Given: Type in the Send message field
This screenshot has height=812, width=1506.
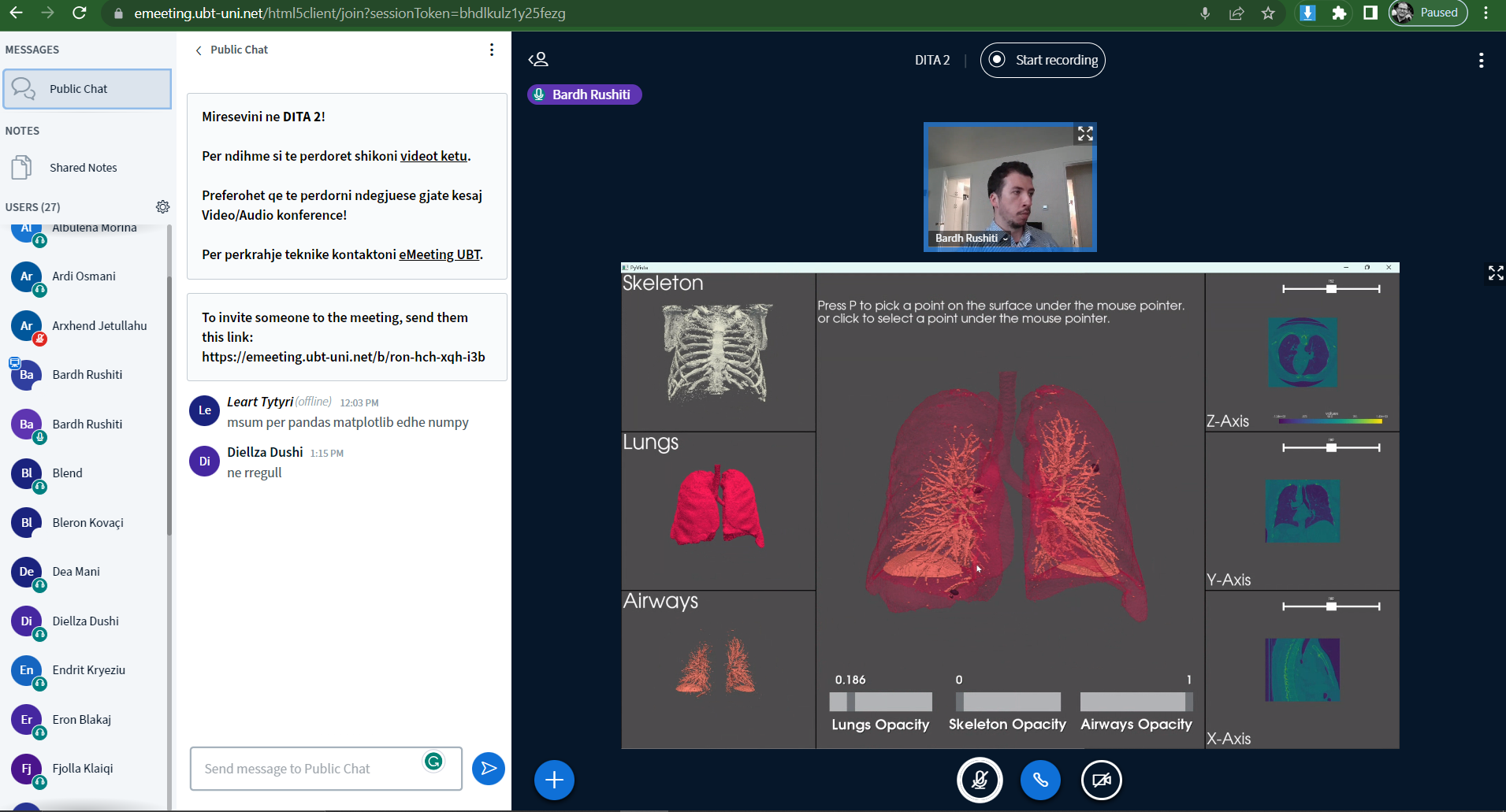Looking at the screenshot, I should [x=311, y=769].
